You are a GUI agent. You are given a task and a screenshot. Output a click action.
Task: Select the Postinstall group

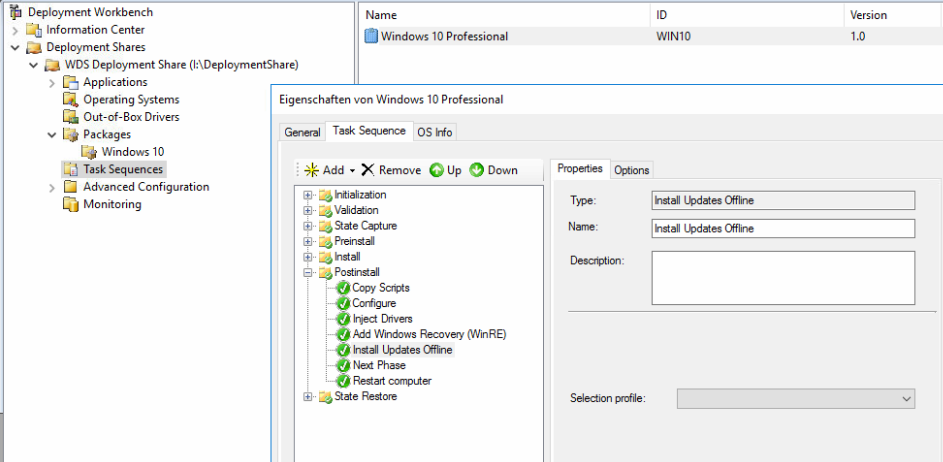click(357, 273)
